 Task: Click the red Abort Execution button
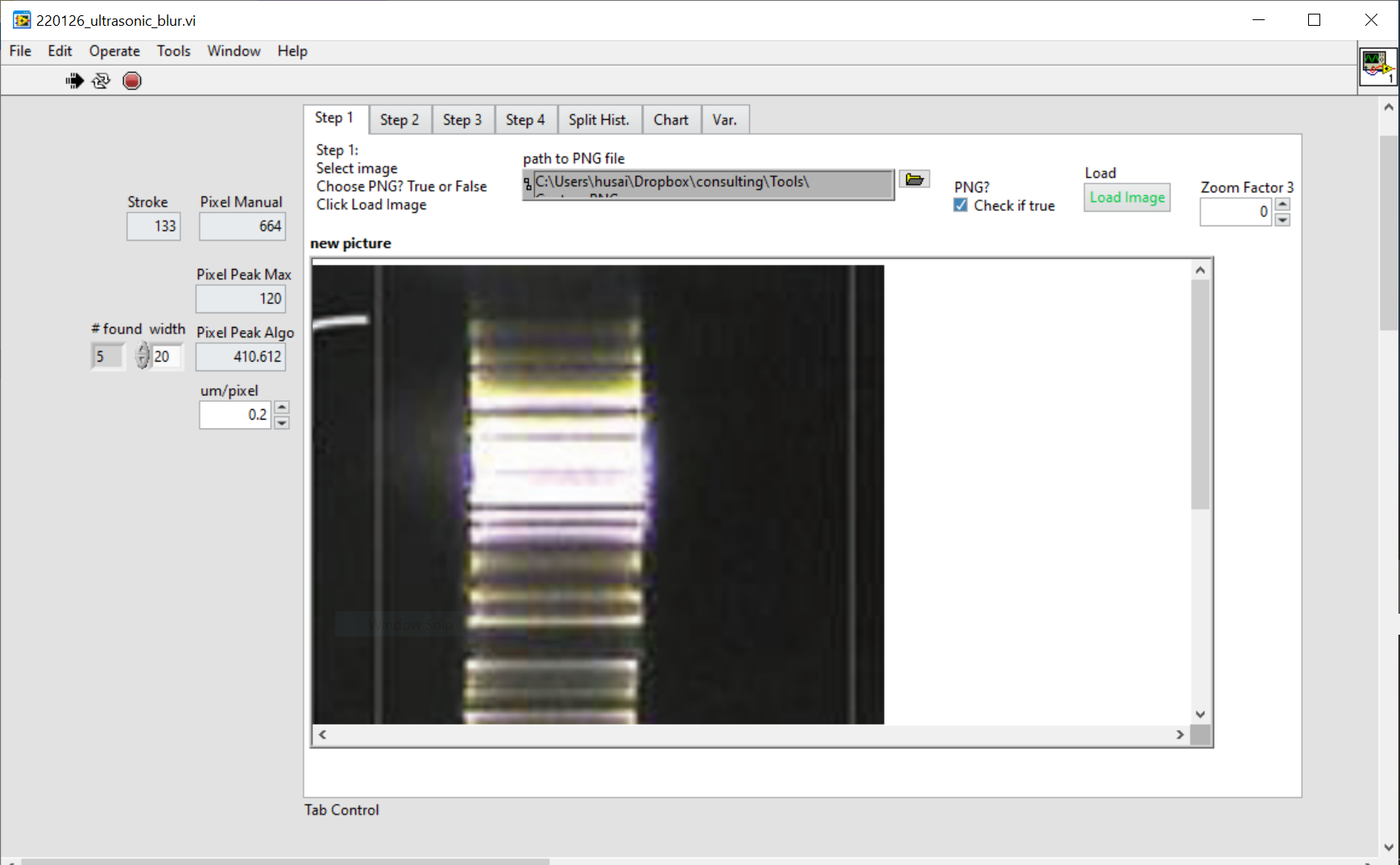pos(132,81)
